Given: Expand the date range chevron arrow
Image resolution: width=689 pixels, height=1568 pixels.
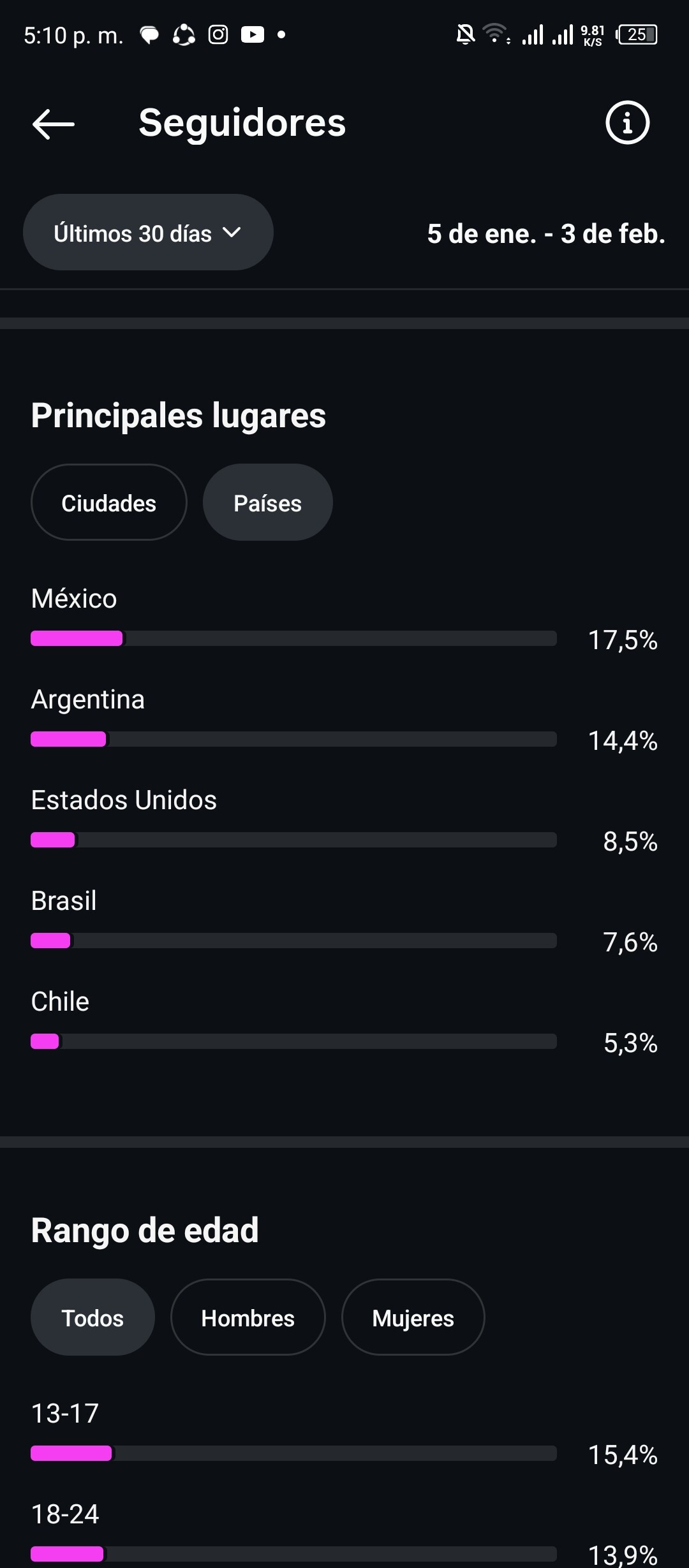Looking at the screenshot, I should [232, 233].
